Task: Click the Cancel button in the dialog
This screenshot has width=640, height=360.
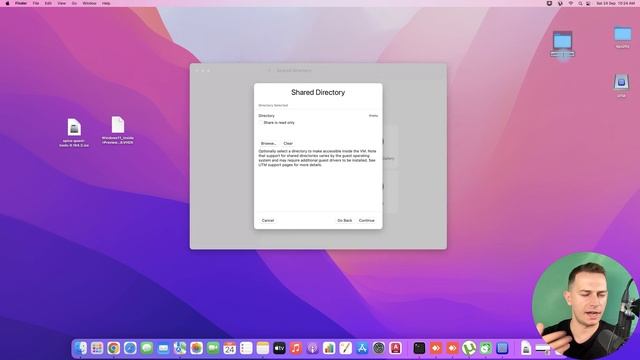Action: click(x=268, y=220)
